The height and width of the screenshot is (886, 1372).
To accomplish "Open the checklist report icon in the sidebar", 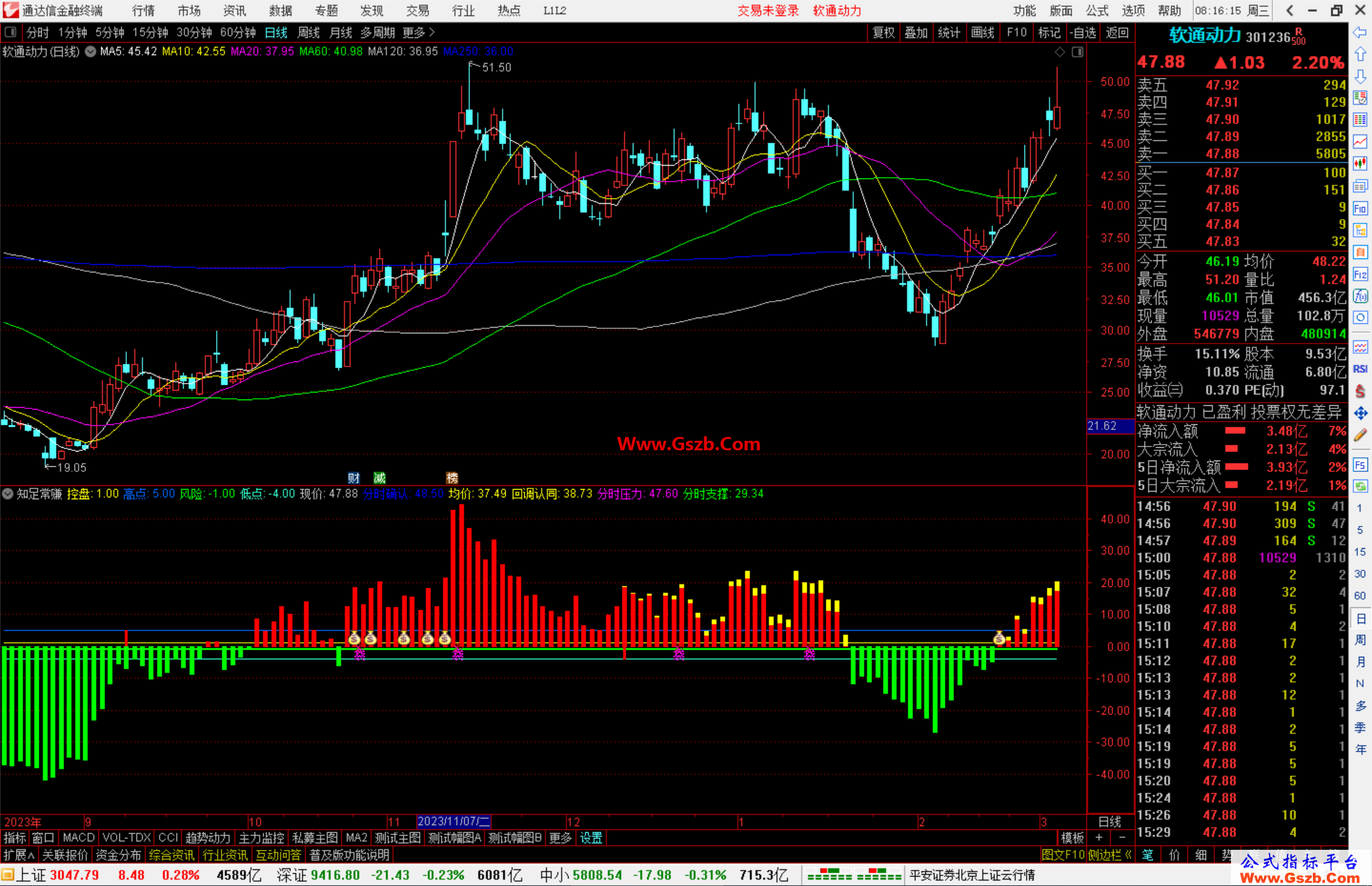I will 1360,98.
